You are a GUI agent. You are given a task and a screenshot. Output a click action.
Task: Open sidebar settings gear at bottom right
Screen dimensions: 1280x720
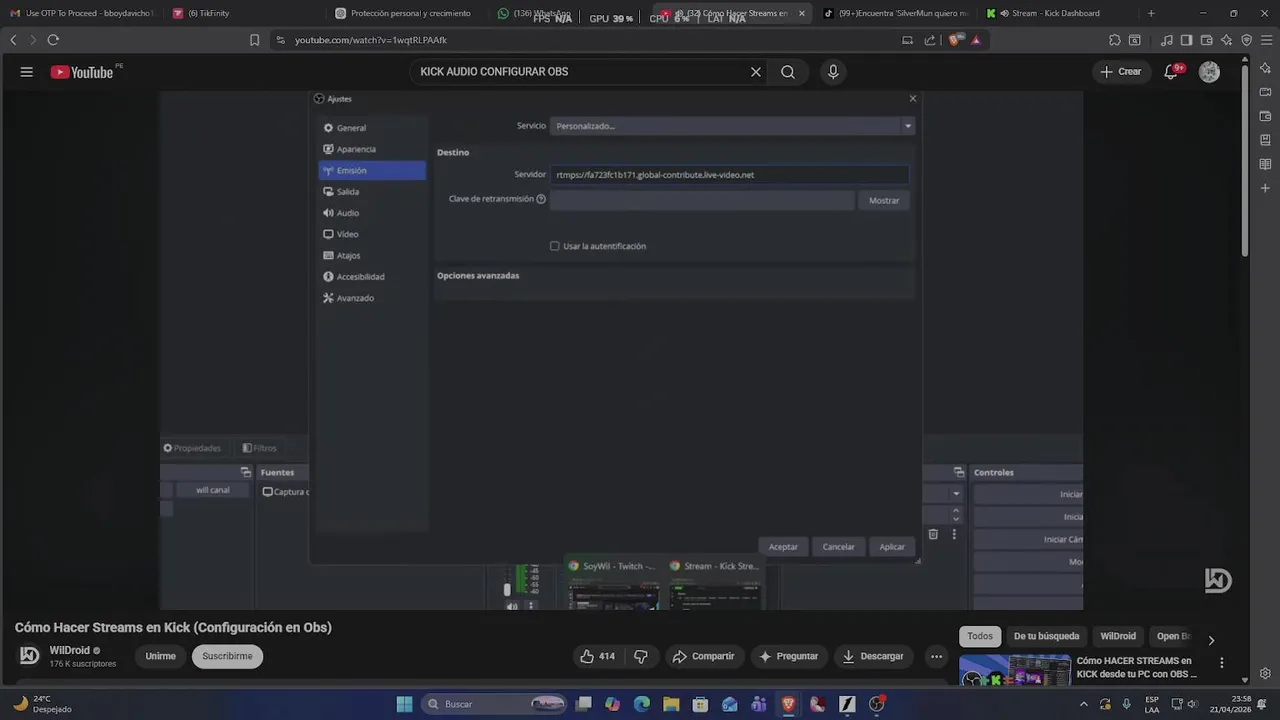pos(1265,673)
